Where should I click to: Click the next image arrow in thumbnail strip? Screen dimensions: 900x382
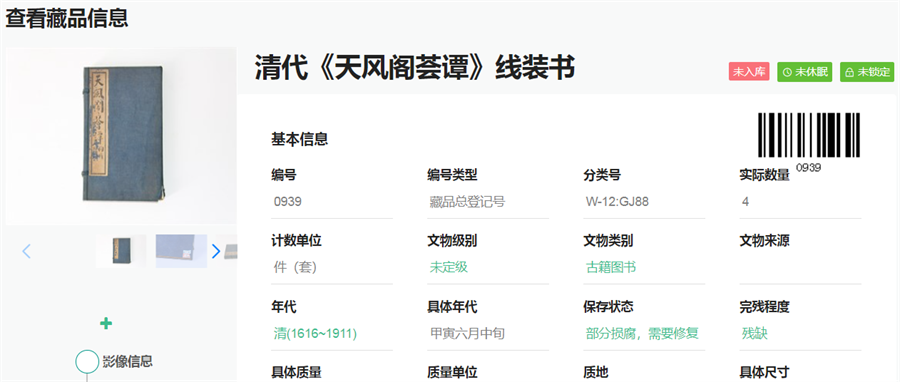(216, 251)
